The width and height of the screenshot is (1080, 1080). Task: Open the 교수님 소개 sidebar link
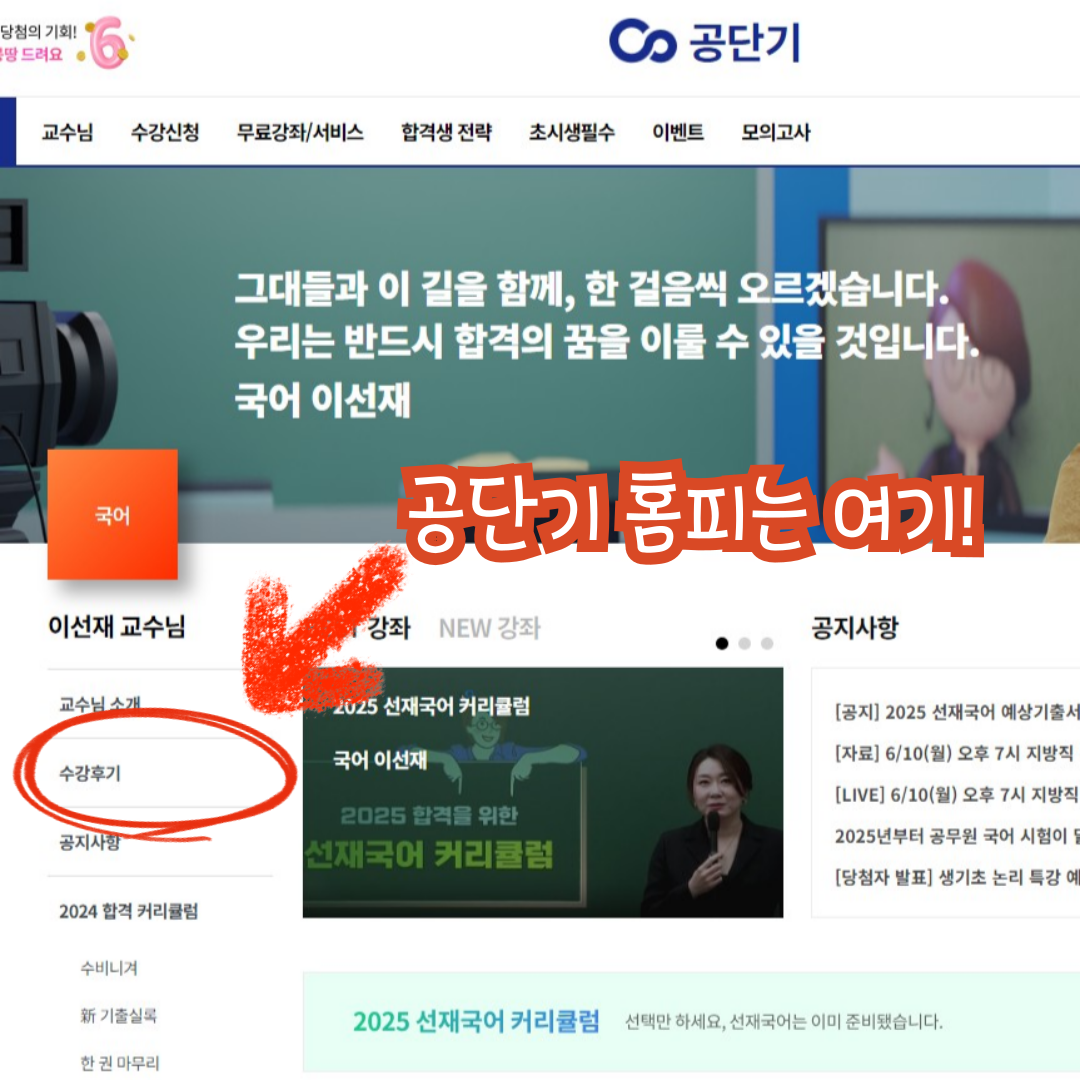pos(100,704)
